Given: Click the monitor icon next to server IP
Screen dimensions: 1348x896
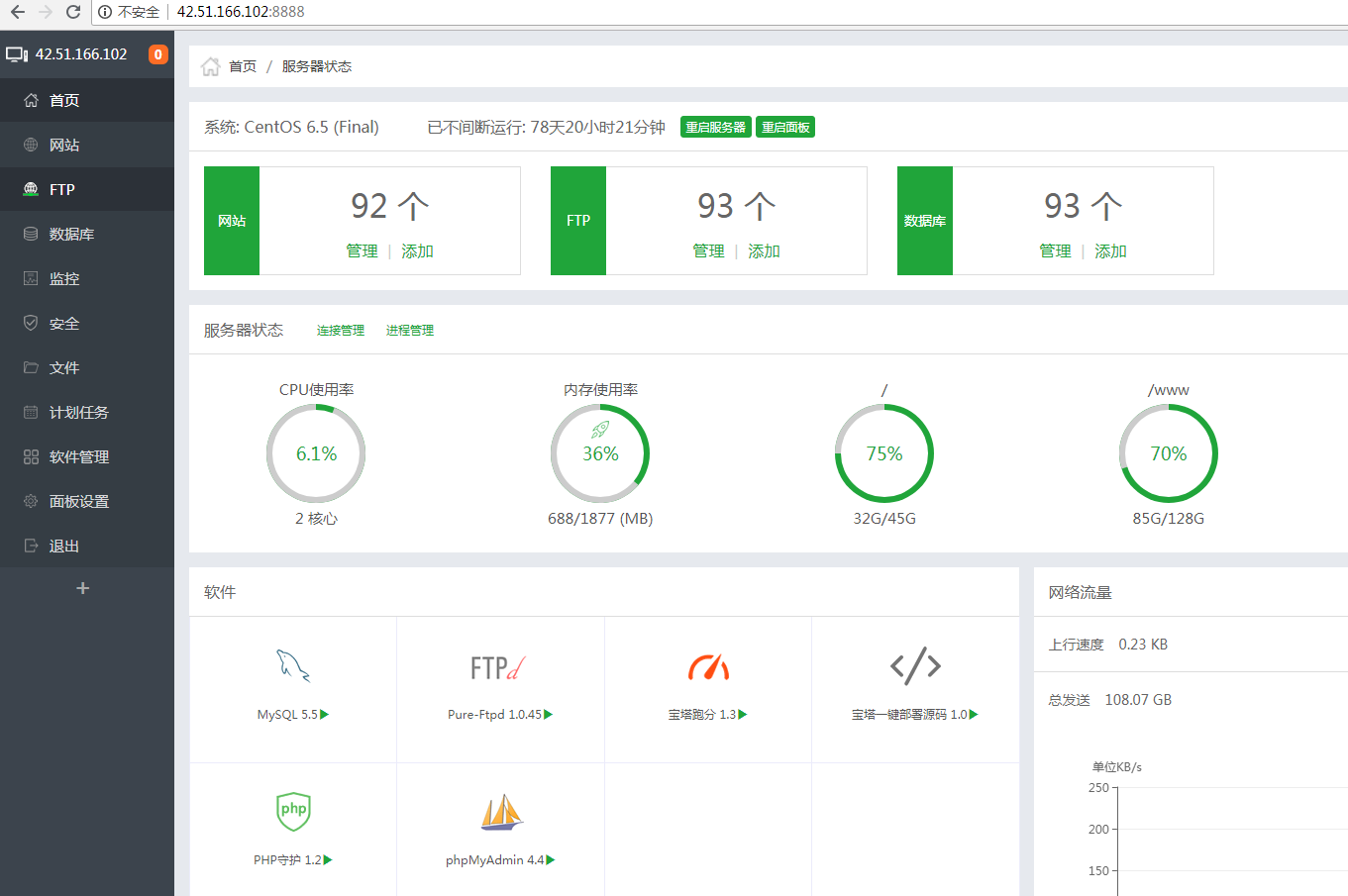Looking at the screenshot, I should (x=17, y=54).
